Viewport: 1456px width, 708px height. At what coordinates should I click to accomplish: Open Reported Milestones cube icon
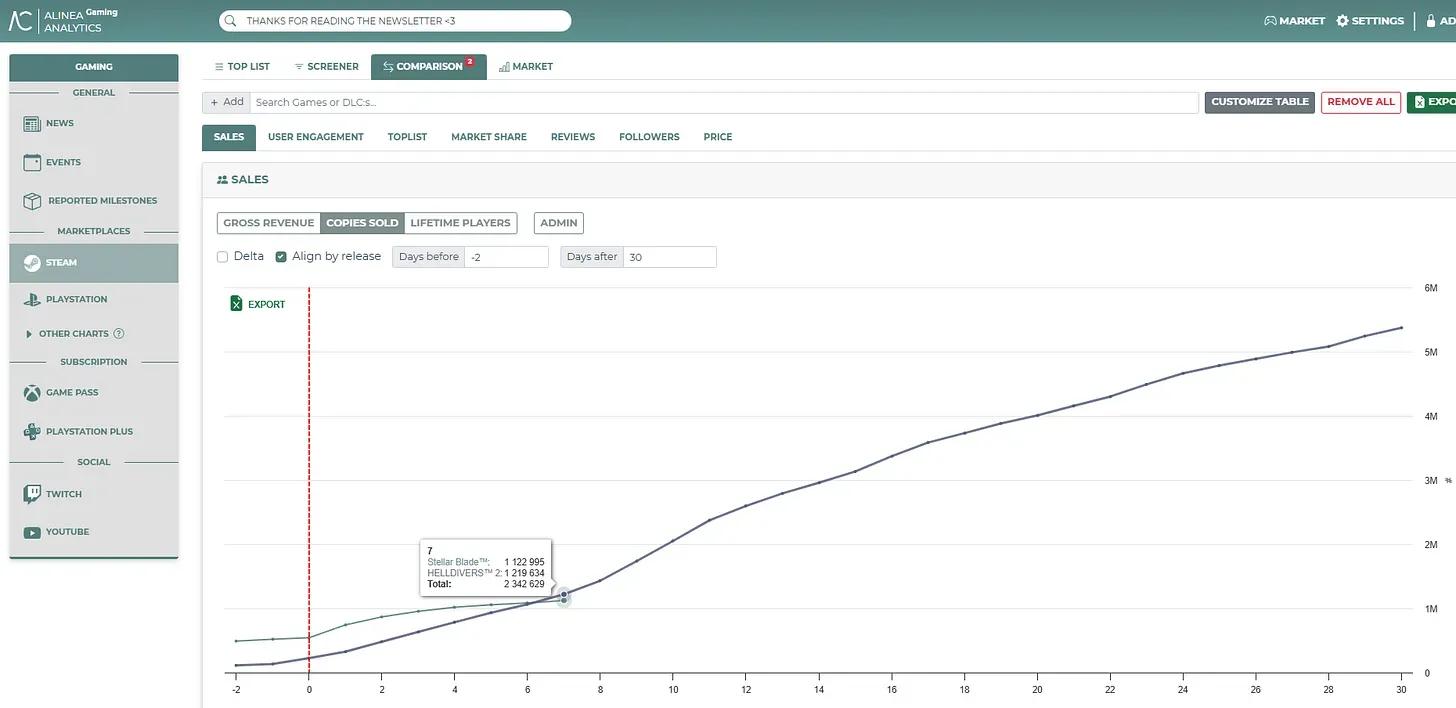(x=32, y=201)
